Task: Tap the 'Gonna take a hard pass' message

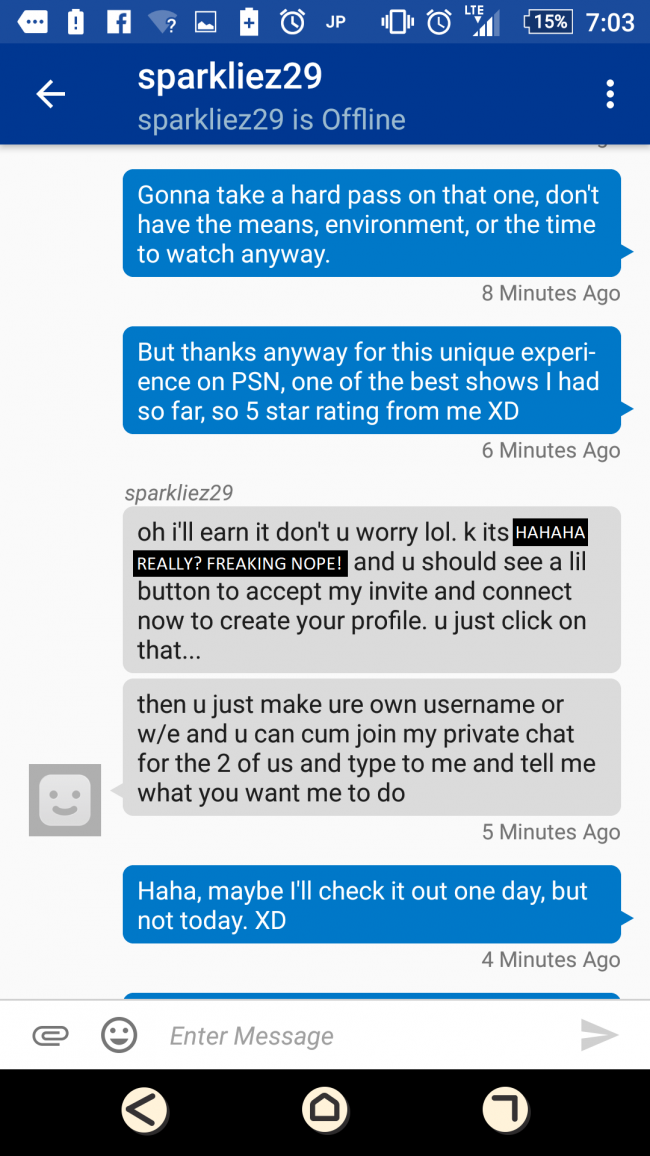Action: coord(372,223)
